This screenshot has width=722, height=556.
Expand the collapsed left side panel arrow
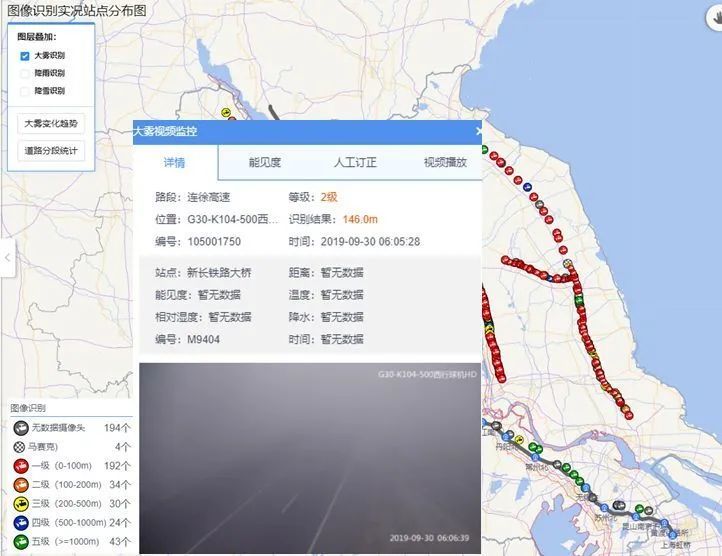click(7, 258)
